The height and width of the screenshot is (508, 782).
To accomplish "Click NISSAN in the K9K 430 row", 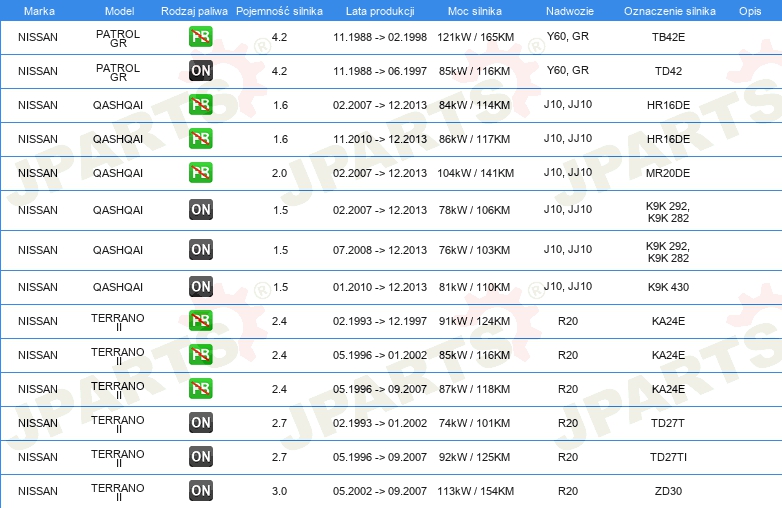I will tap(38, 287).
